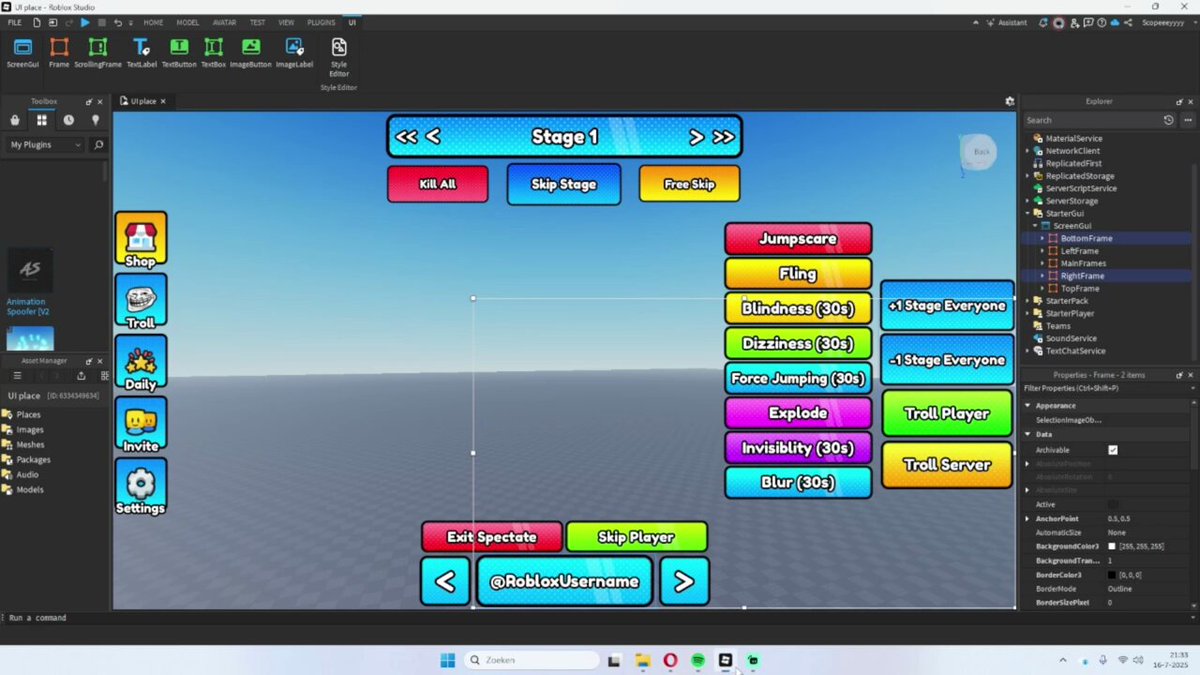Click the Free Skip button

click(690, 184)
